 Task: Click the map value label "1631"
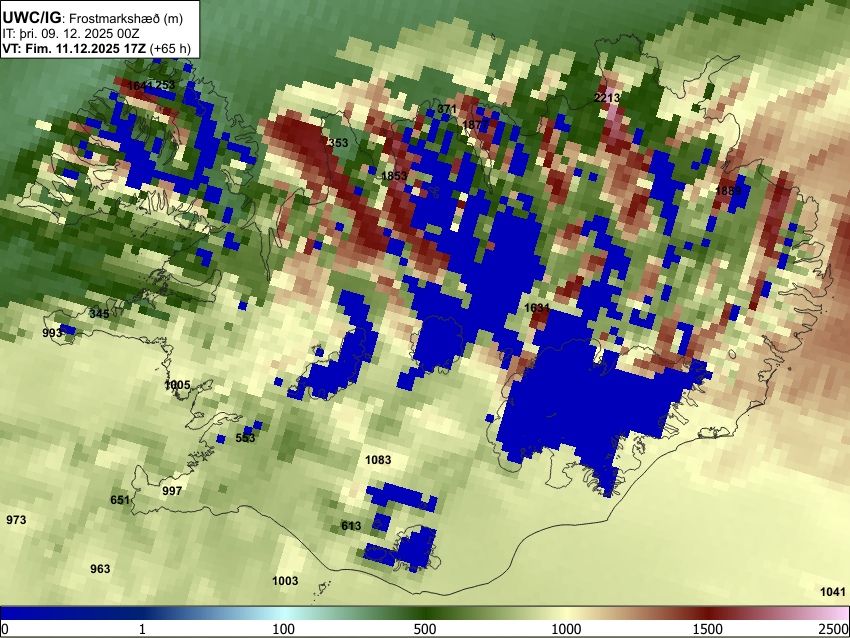pos(537,308)
